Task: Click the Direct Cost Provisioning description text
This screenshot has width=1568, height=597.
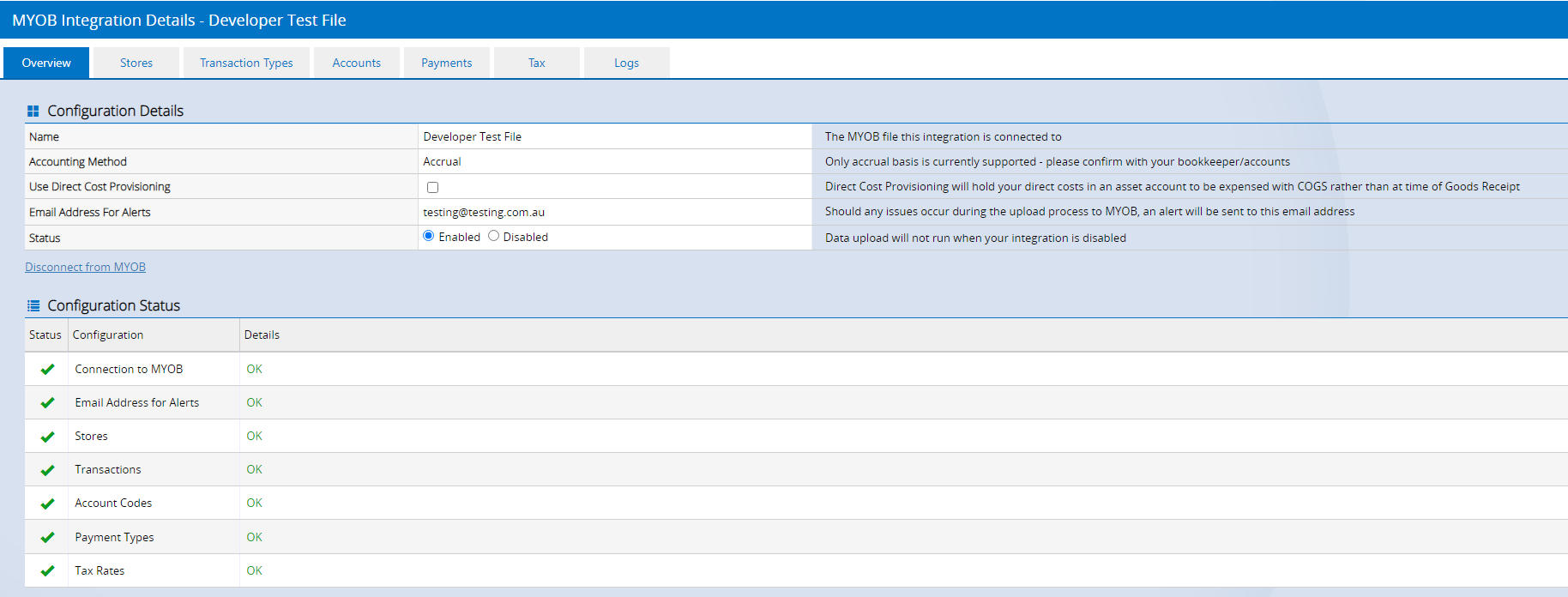Action: click(x=1172, y=186)
